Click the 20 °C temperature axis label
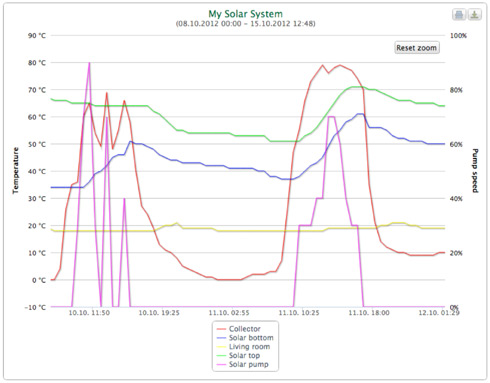 [37, 226]
